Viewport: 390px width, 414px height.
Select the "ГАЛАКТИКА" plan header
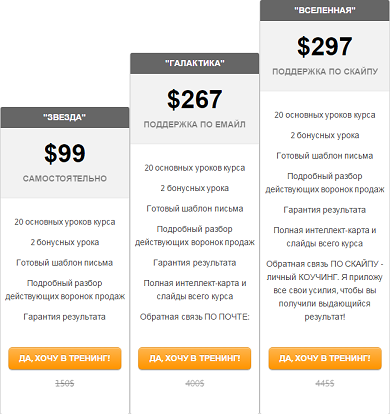point(195,63)
